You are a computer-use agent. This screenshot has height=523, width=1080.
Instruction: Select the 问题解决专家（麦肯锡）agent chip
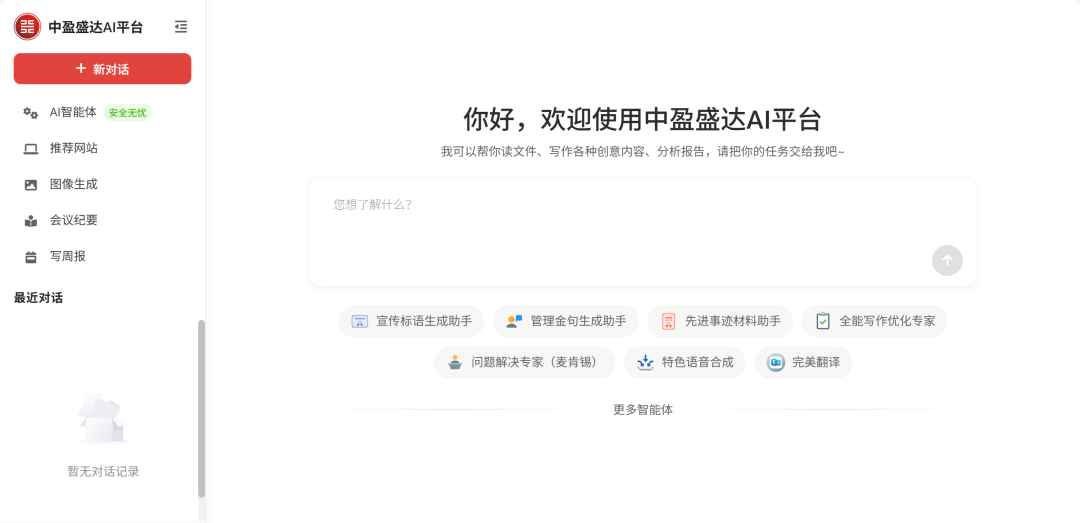[x=524, y=362]
